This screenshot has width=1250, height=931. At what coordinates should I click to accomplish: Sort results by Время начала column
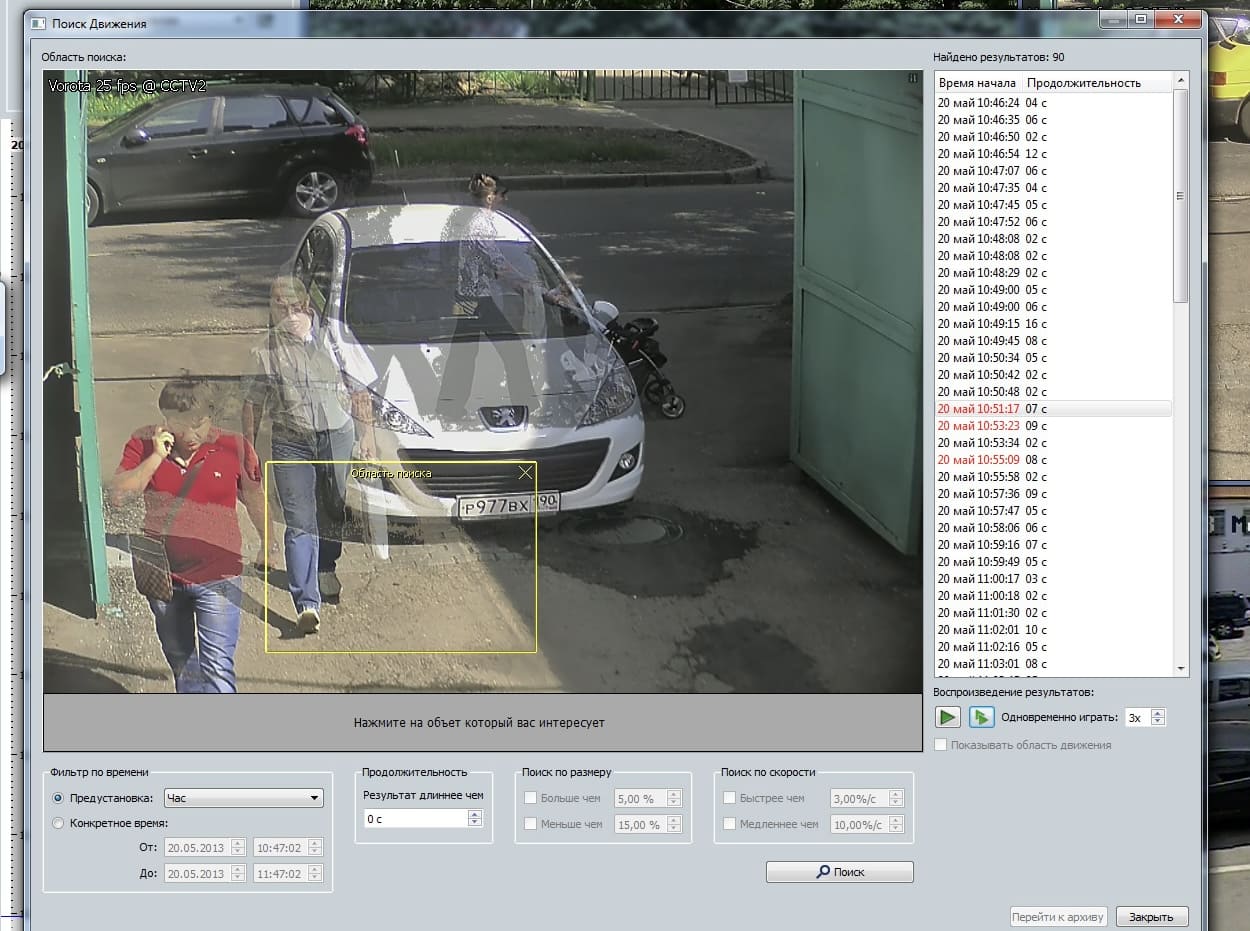coord(978,83)
